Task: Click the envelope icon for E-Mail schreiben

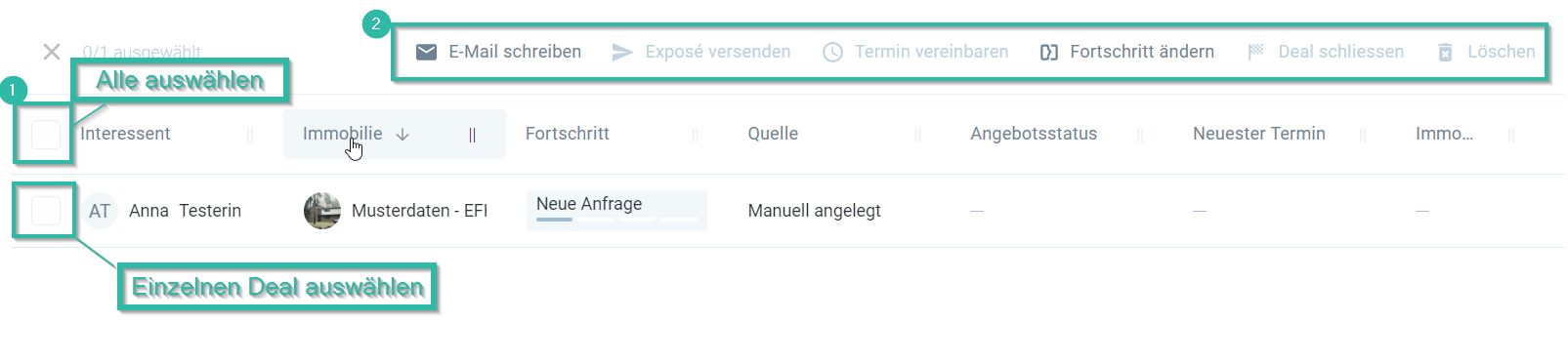Action: [x=426, y=52]
